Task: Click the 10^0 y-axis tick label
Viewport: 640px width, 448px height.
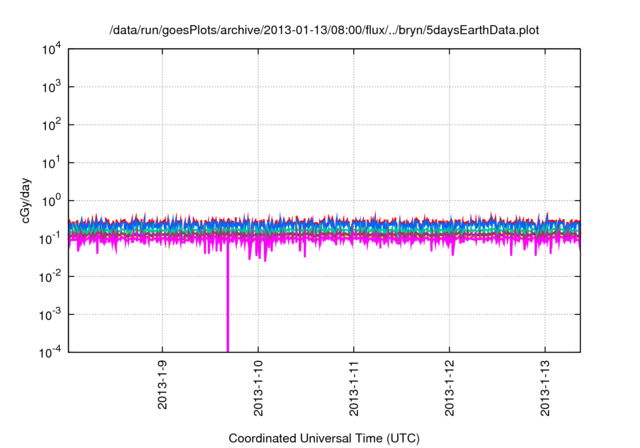Action: tap(51, 201)
